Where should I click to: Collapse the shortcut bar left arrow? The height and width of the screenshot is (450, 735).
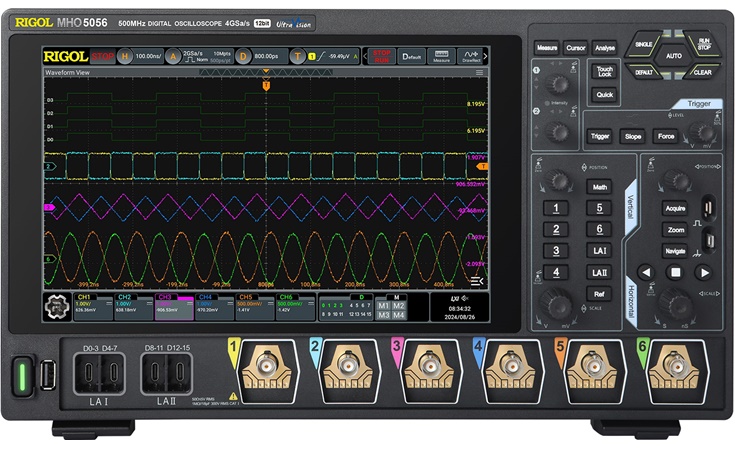pos(365,56)
